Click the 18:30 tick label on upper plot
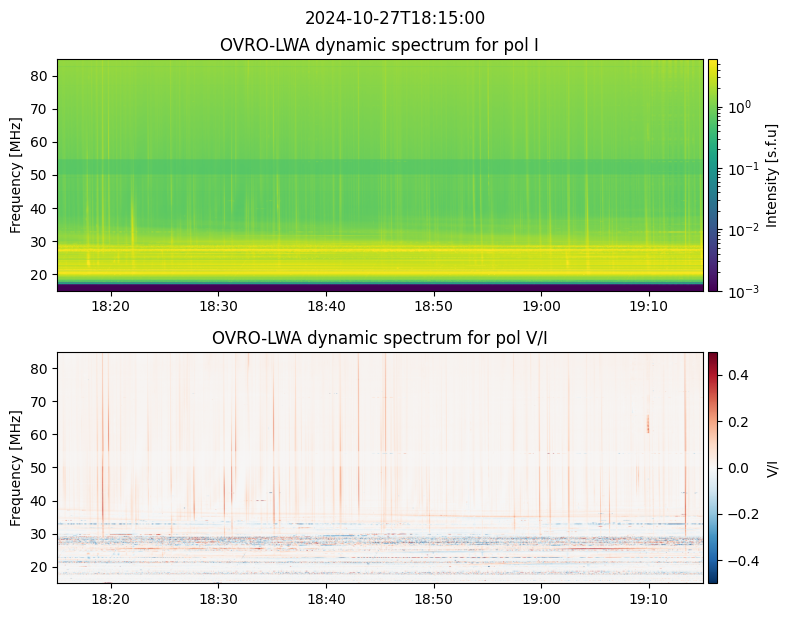 pyautogui.click(x=218, y=306)
